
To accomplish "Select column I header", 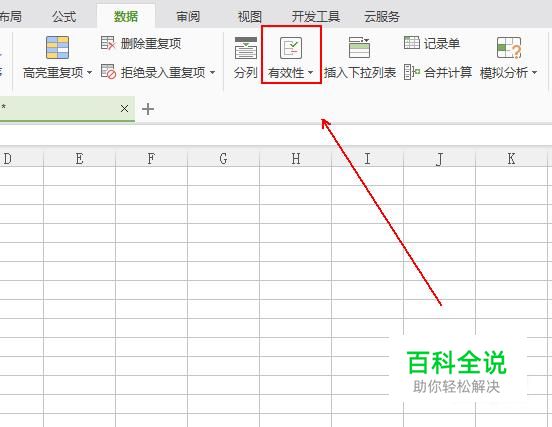I will pos(368,159).
